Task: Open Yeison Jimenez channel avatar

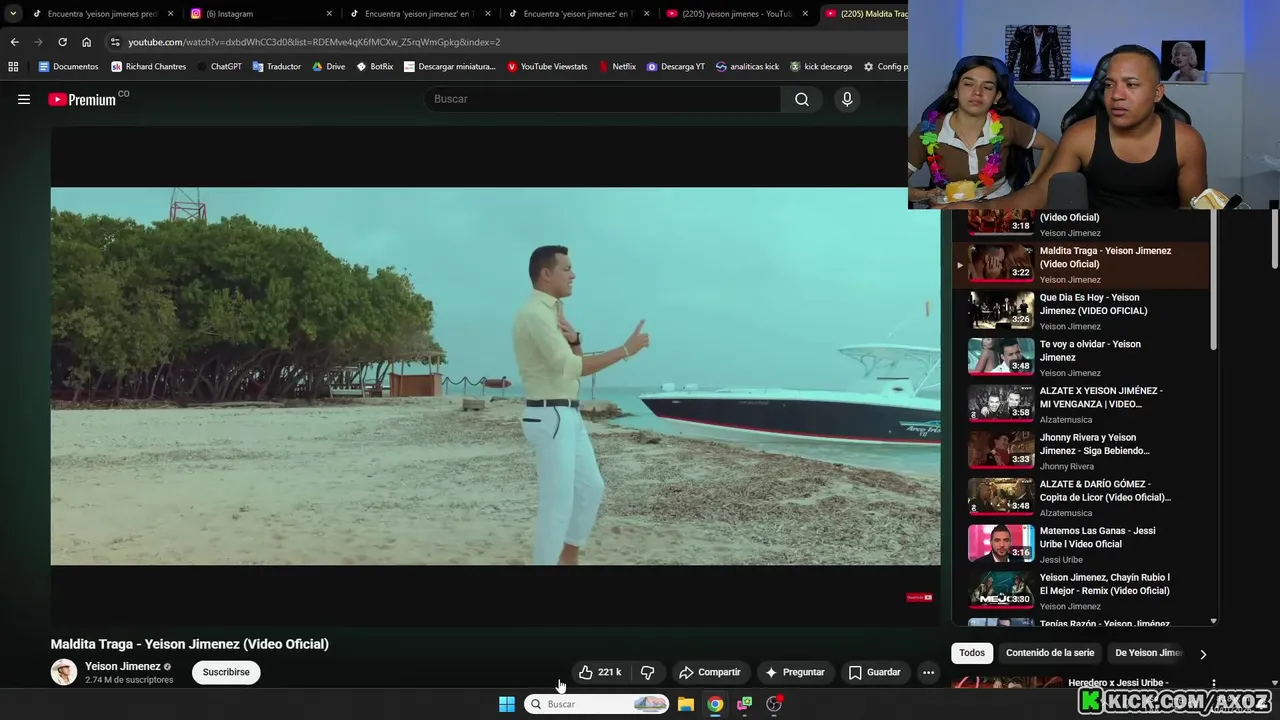Action: coord(64,672)
